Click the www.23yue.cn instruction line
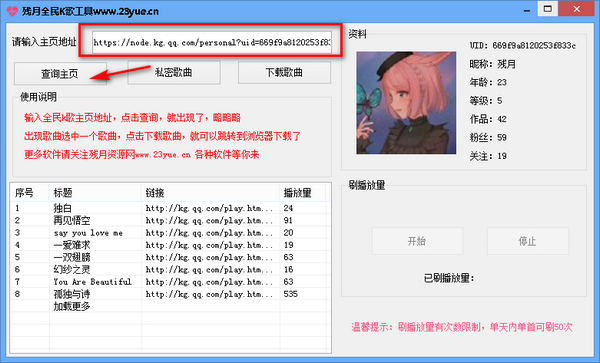 click(x=142, y=155)
